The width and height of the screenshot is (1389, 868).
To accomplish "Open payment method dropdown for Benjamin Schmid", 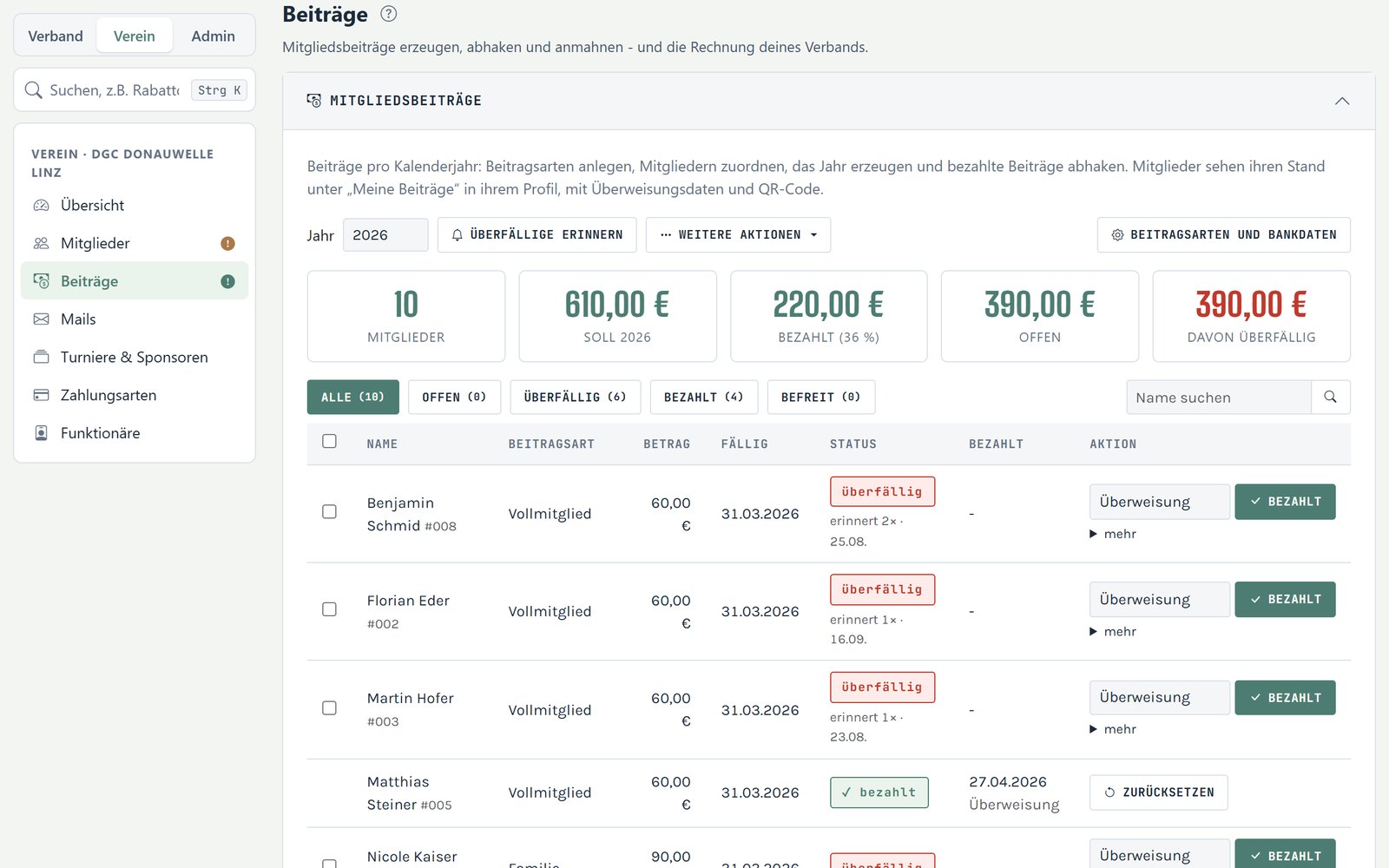I will click(x=1160, y=502).
